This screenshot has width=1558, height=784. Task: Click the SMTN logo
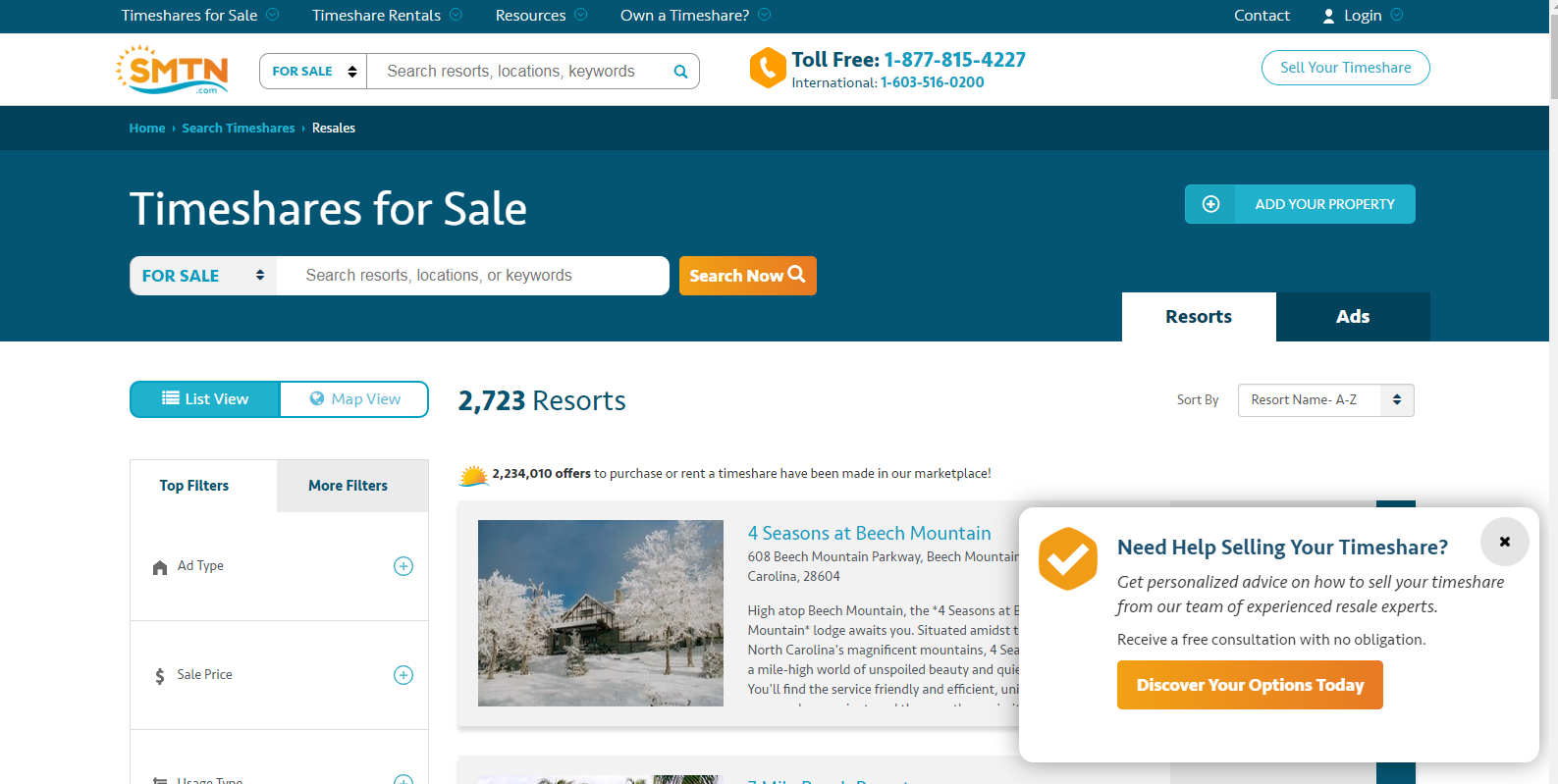[x=173, y=70]
